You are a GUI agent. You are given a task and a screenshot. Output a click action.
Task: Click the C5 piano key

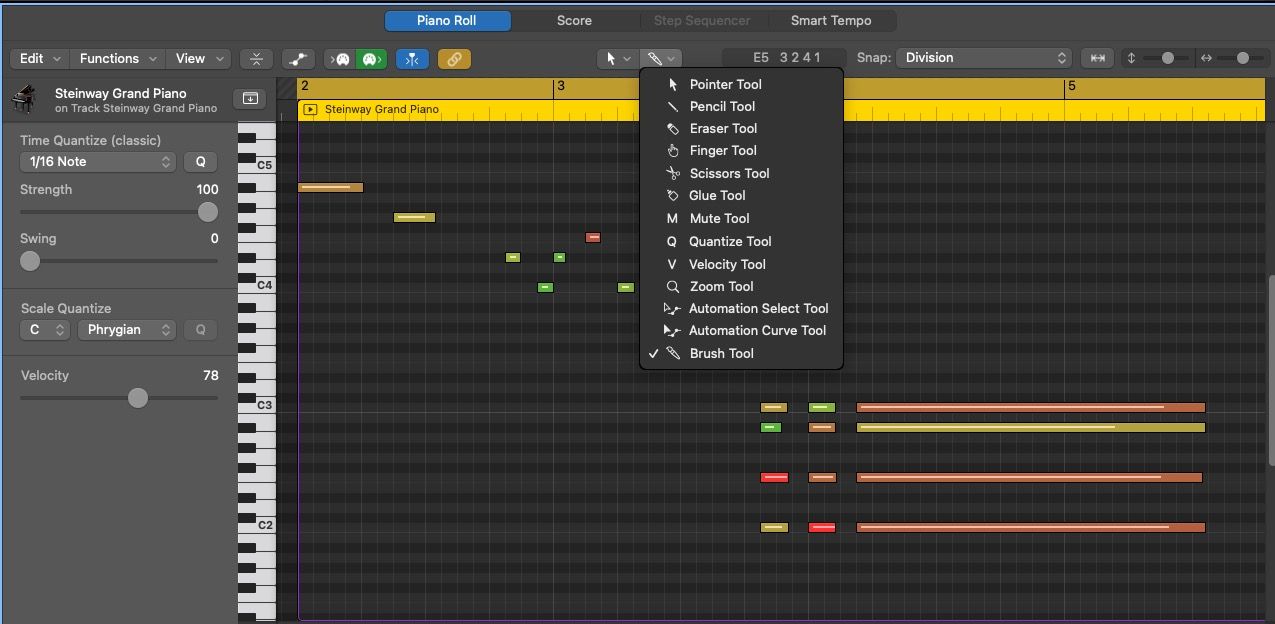click(256, 165)
